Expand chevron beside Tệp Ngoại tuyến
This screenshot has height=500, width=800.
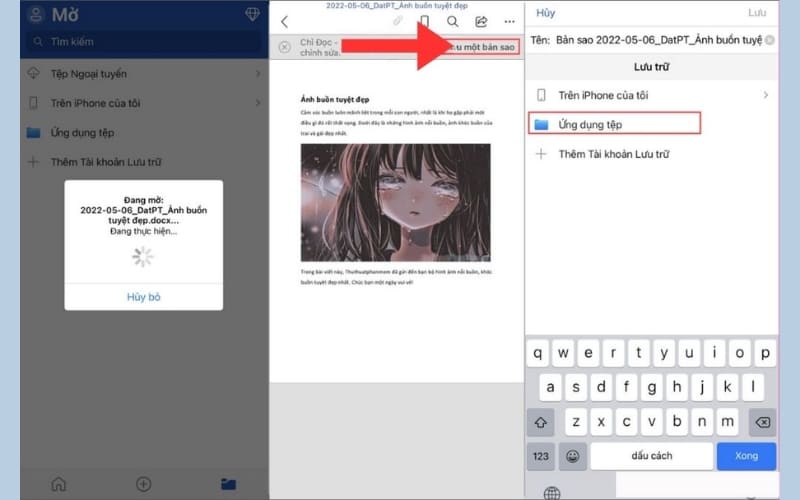(x=258, y=73)
